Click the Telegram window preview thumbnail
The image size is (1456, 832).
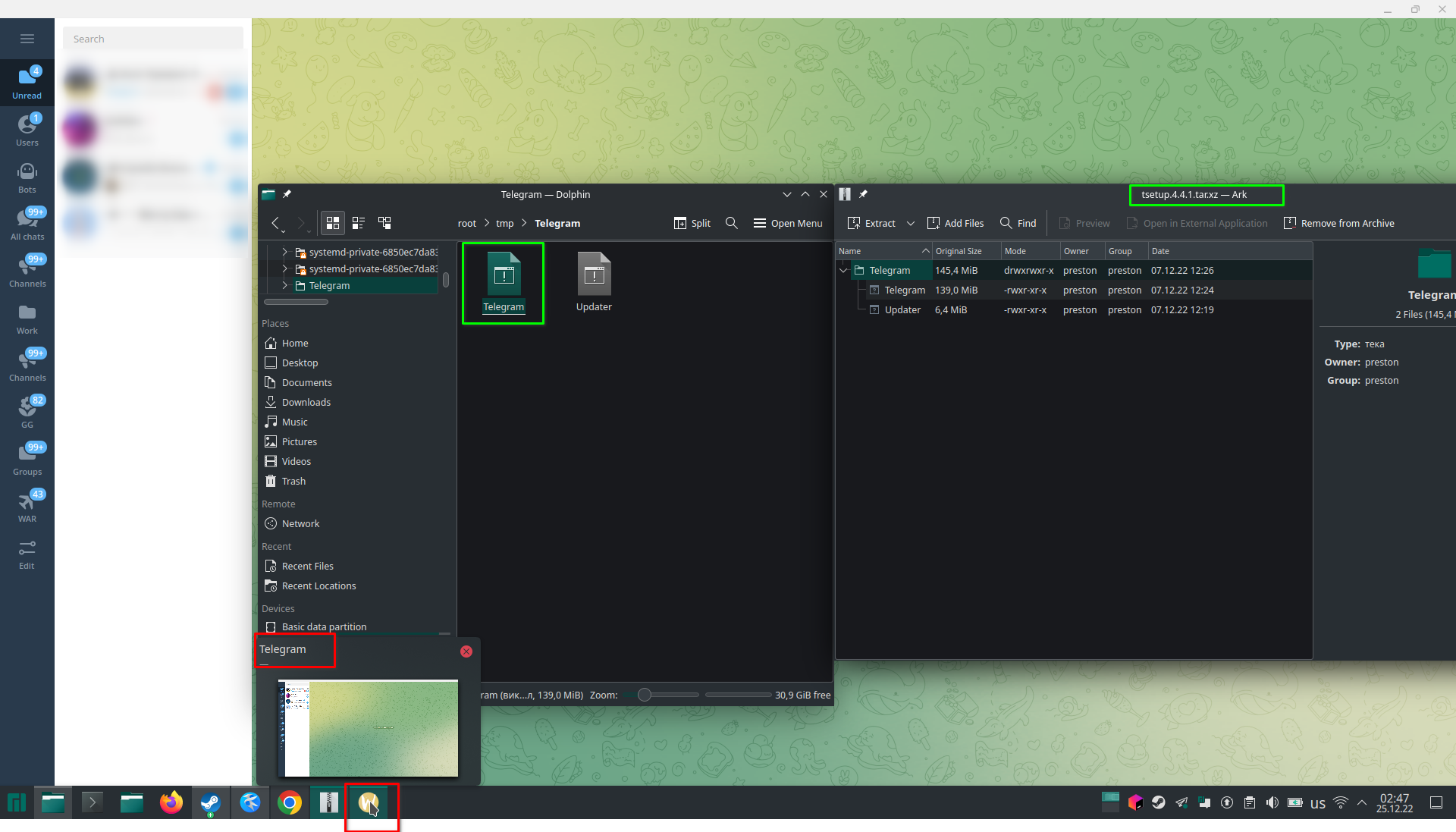point(368,728)
